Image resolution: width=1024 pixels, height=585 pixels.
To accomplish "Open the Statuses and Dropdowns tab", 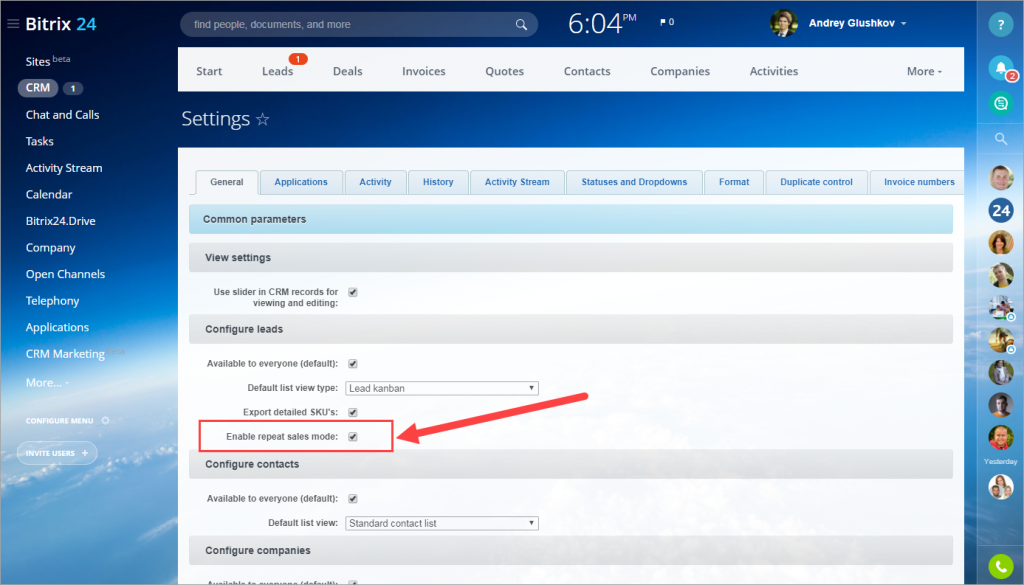I will pyautogui.click(x=634, y=182).
